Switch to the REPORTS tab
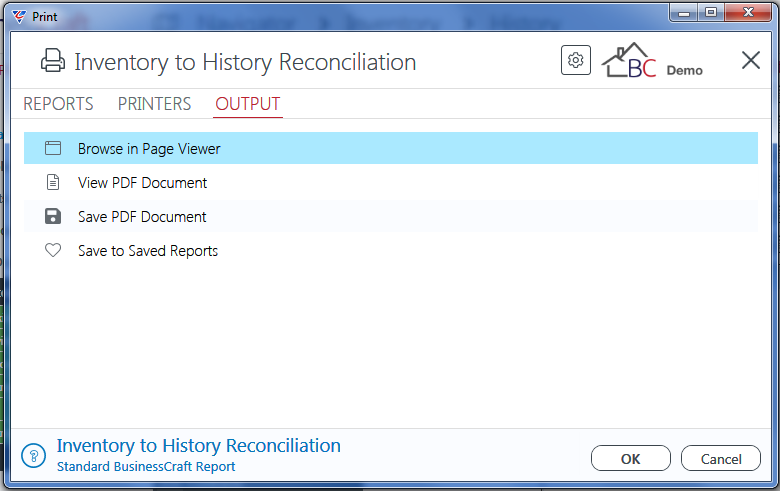The height and width of the screenshot is (491, 780). tap(58, 104)
